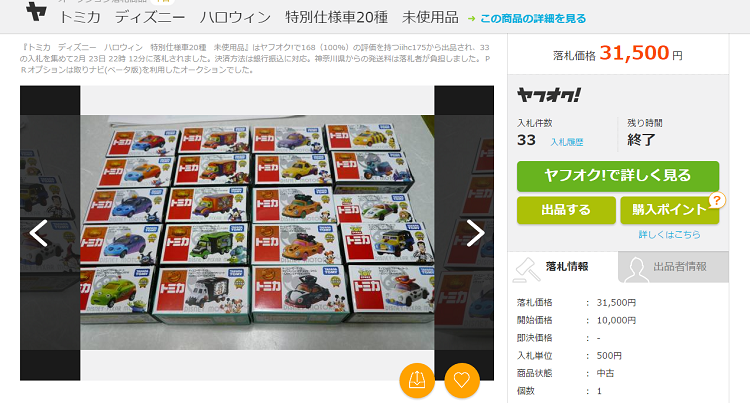Show the previous product photo
The width and height of the screenshot is (750, 403).
pos(38,233)
